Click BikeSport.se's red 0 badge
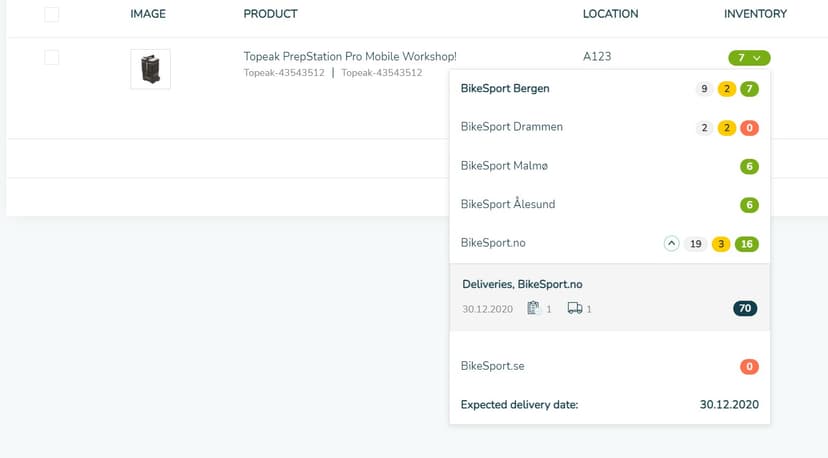828x458 pixels. [749, 367]
